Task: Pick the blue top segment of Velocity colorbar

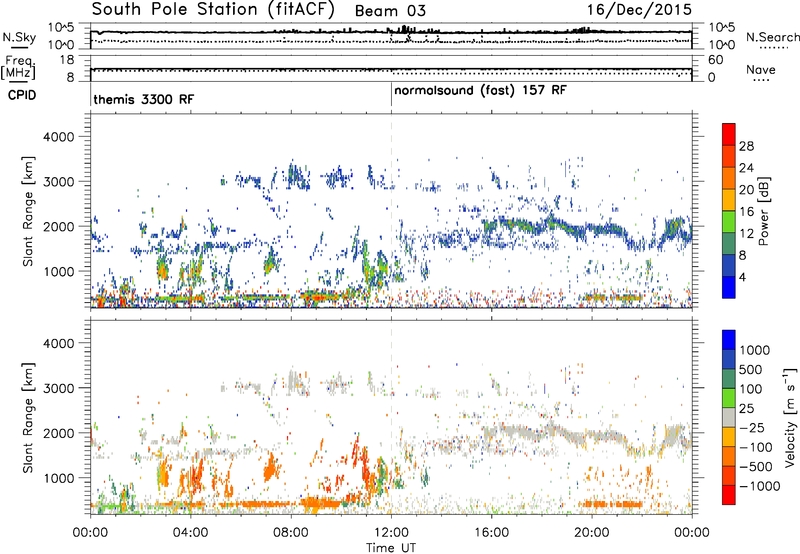Action: click(729, 340)
